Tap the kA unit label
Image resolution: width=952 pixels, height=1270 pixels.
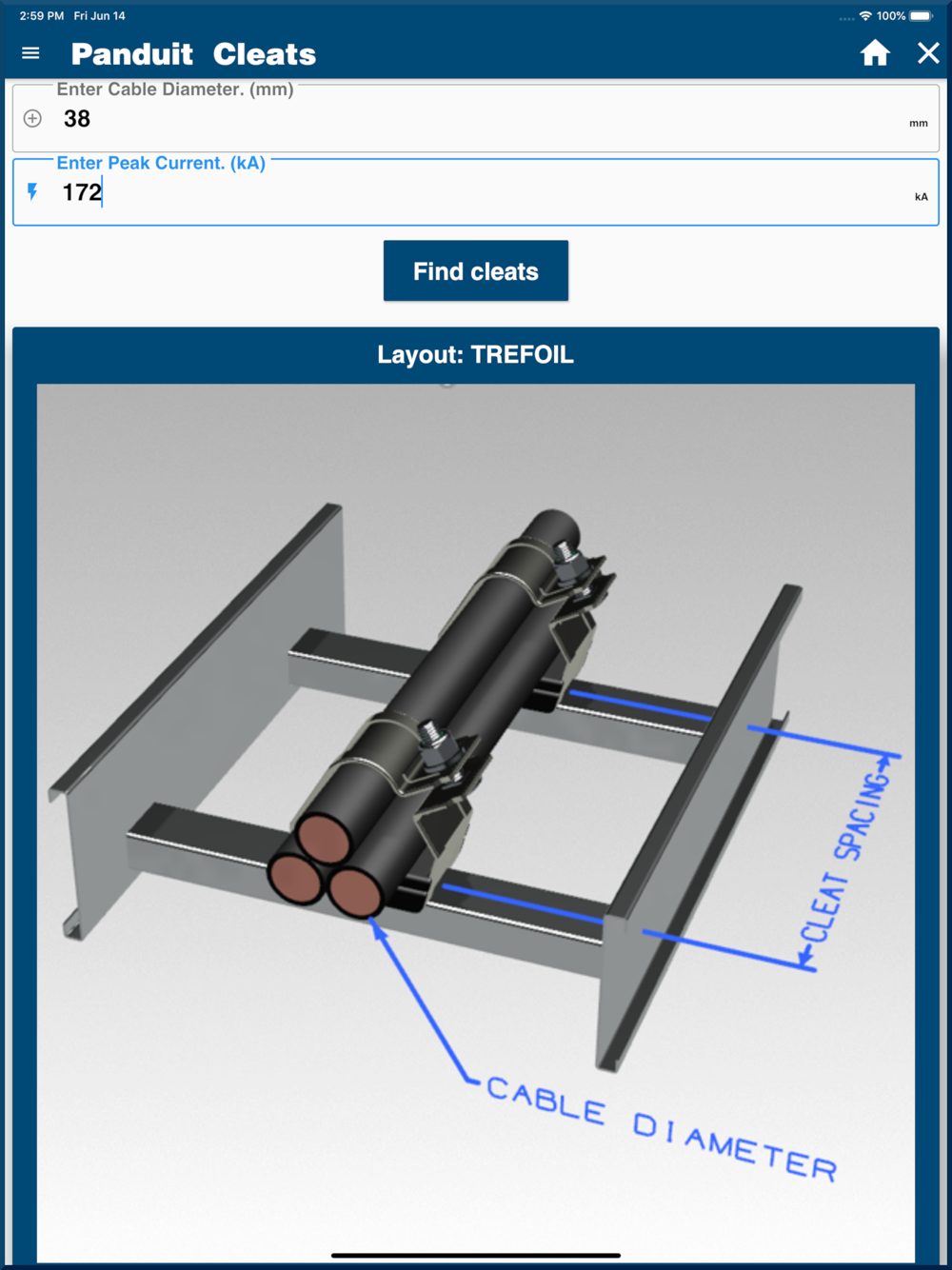(922, 197)
